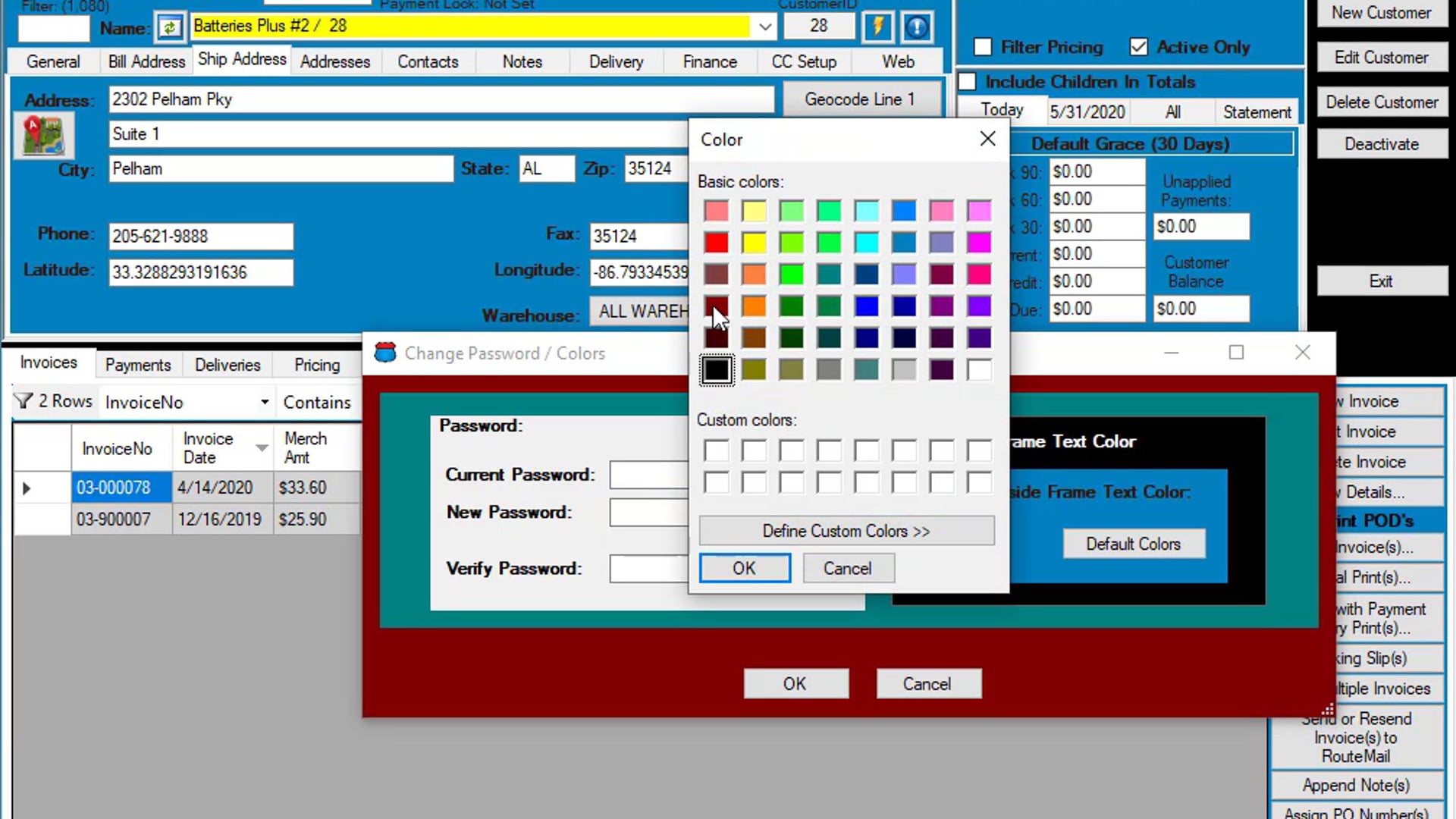The height and width of the screenshot is (819, 1456).
Task: Uncheck the Active Only checkbox
Action: (x=1138, y=47)
